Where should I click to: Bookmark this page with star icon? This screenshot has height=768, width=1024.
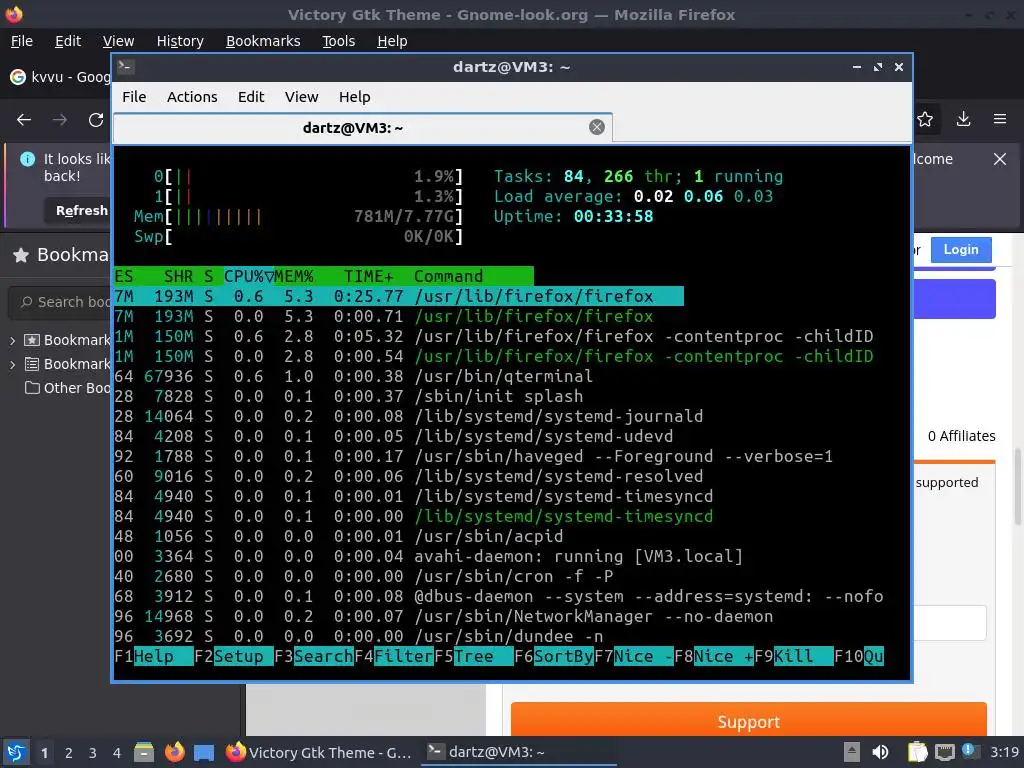point(925,120)
